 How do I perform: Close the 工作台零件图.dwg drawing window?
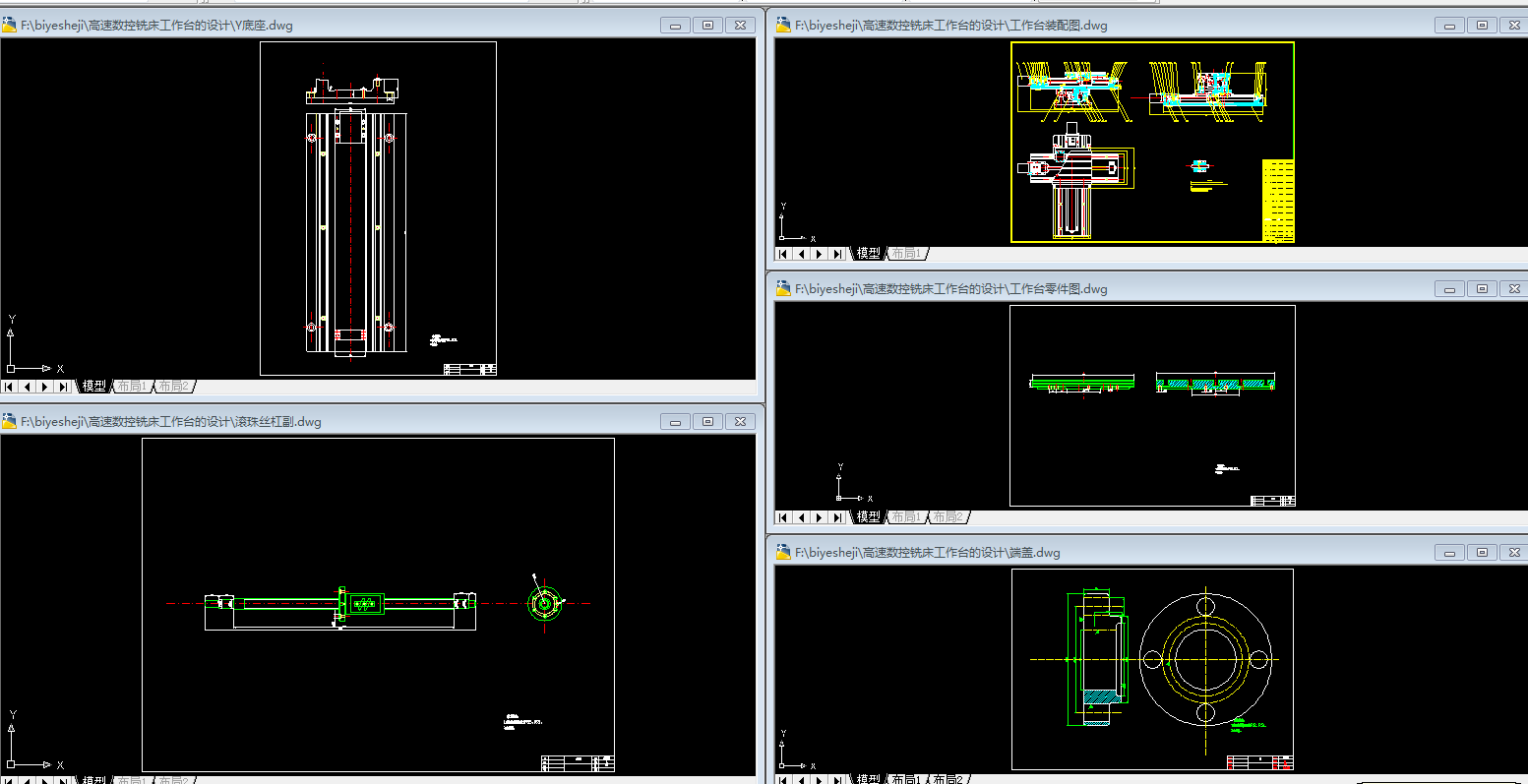point(1515,289)
